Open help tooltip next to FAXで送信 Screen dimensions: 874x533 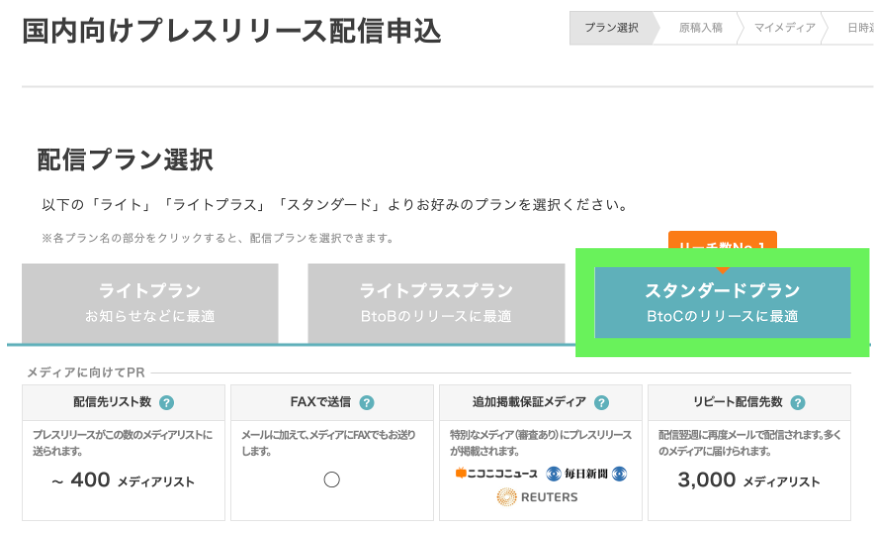pos(367,403)
